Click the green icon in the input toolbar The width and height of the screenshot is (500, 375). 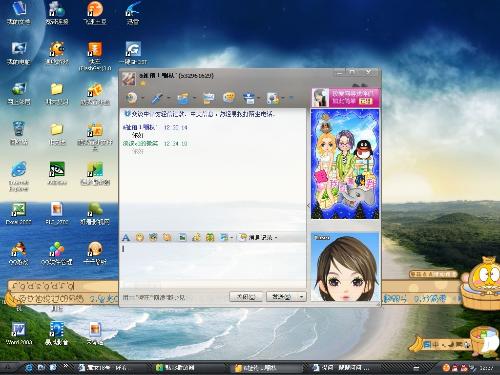210,237
